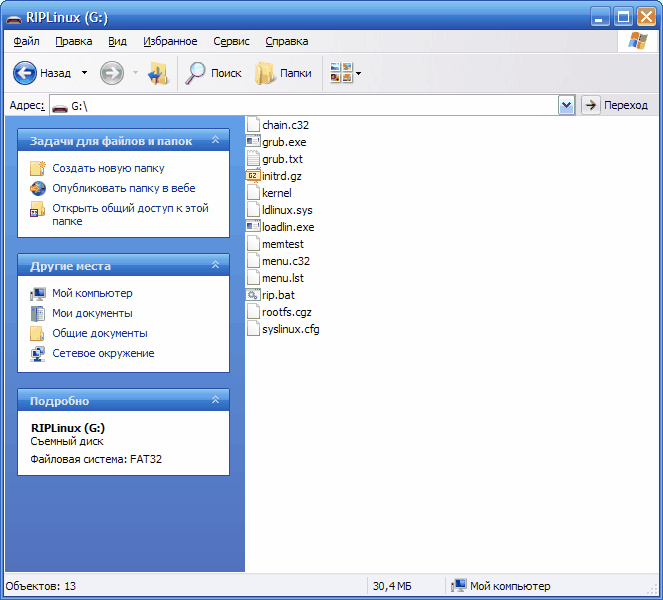This screenshot has width=663, height=600.
Task: Click the memtest file icon
Action: [253, 244]
